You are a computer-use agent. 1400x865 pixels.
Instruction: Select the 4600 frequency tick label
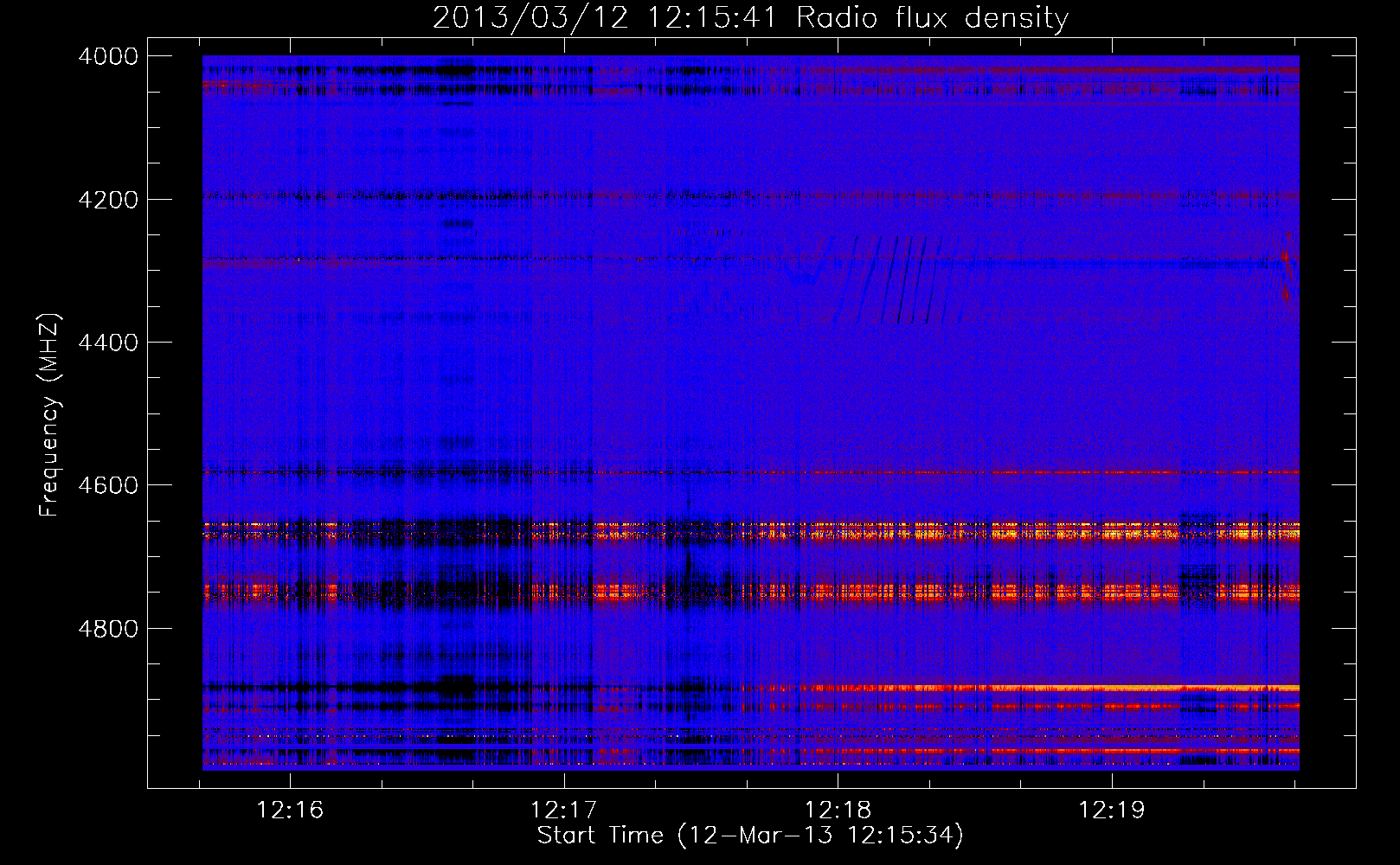coord(108,485)
